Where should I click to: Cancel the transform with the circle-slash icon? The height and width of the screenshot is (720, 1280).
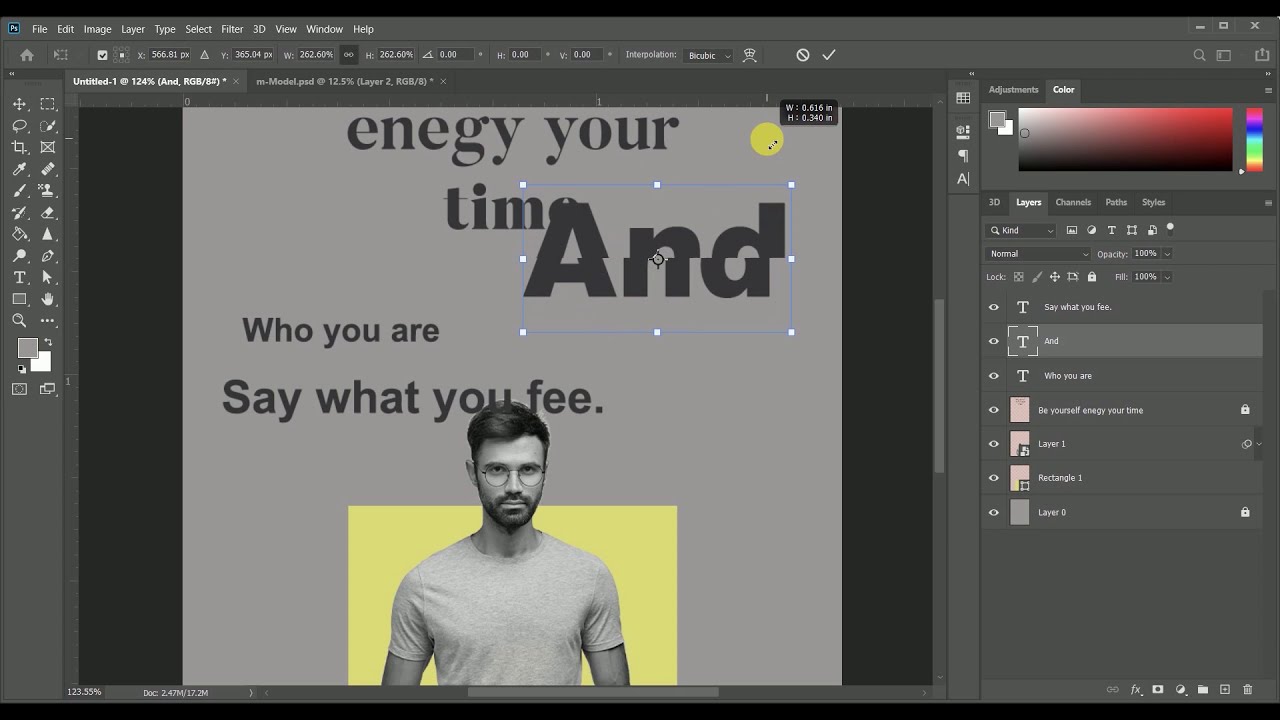pos(802,55)
